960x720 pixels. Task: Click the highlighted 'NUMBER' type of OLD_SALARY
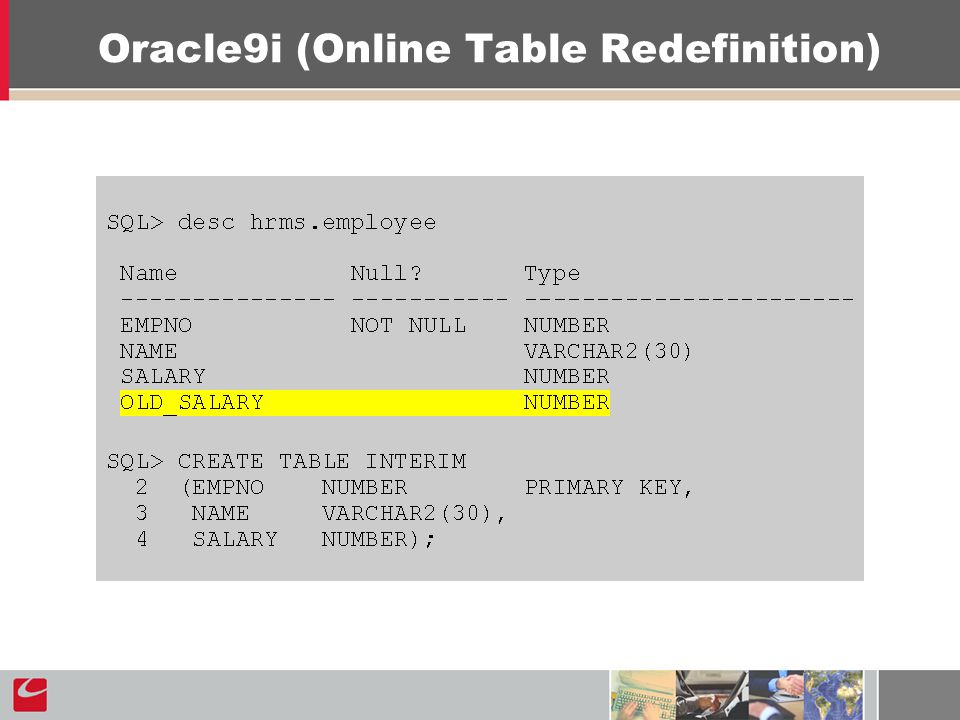[566, 403]
